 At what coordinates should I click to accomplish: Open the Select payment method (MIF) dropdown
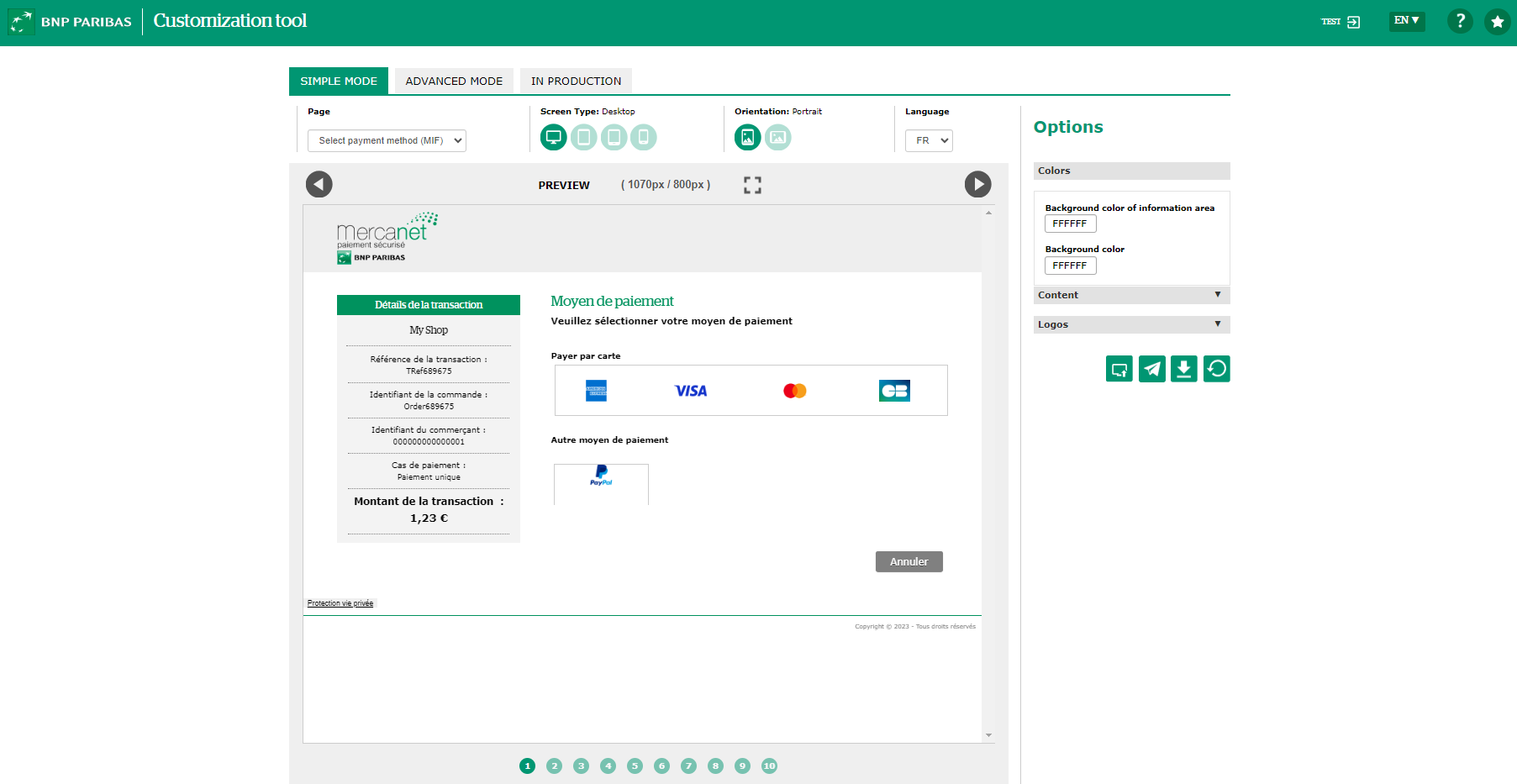387,140
